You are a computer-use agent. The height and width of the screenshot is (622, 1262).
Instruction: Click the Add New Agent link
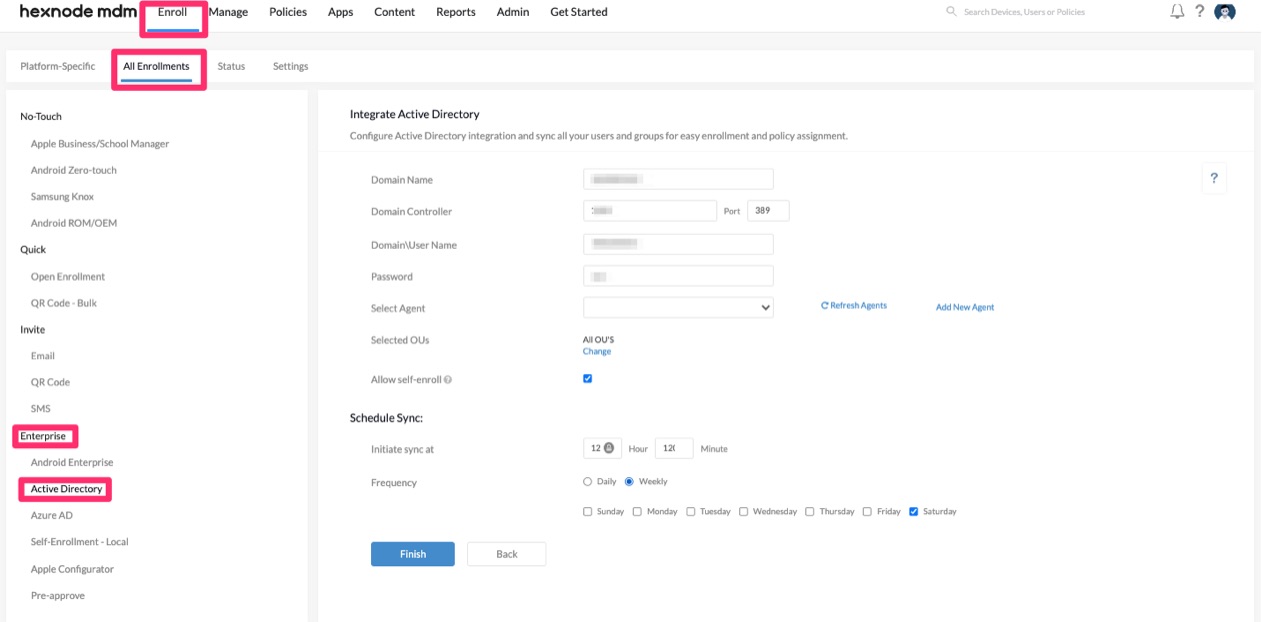[965, 307]
